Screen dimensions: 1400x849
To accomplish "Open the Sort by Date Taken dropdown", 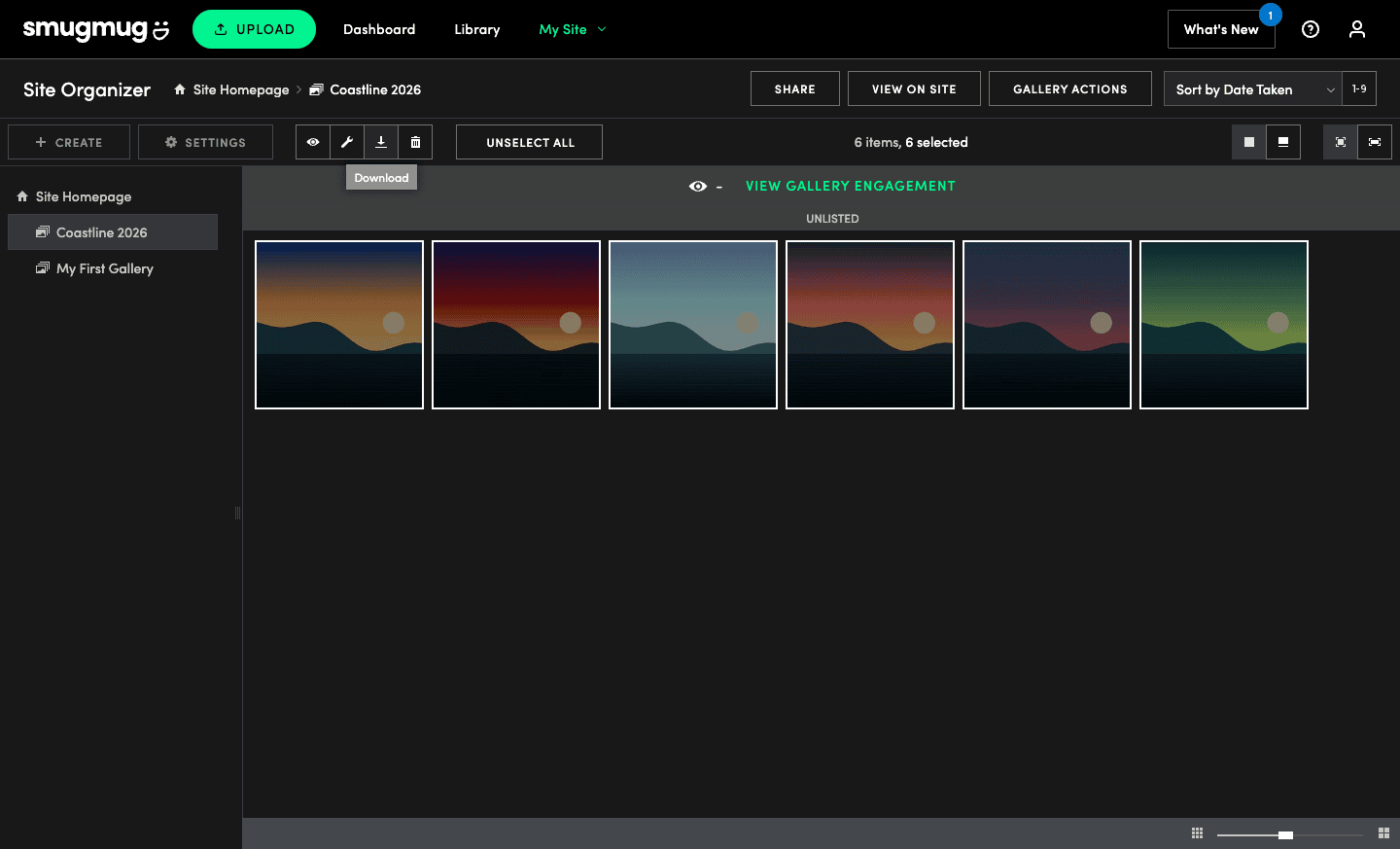I will (x=1252, y=88).
